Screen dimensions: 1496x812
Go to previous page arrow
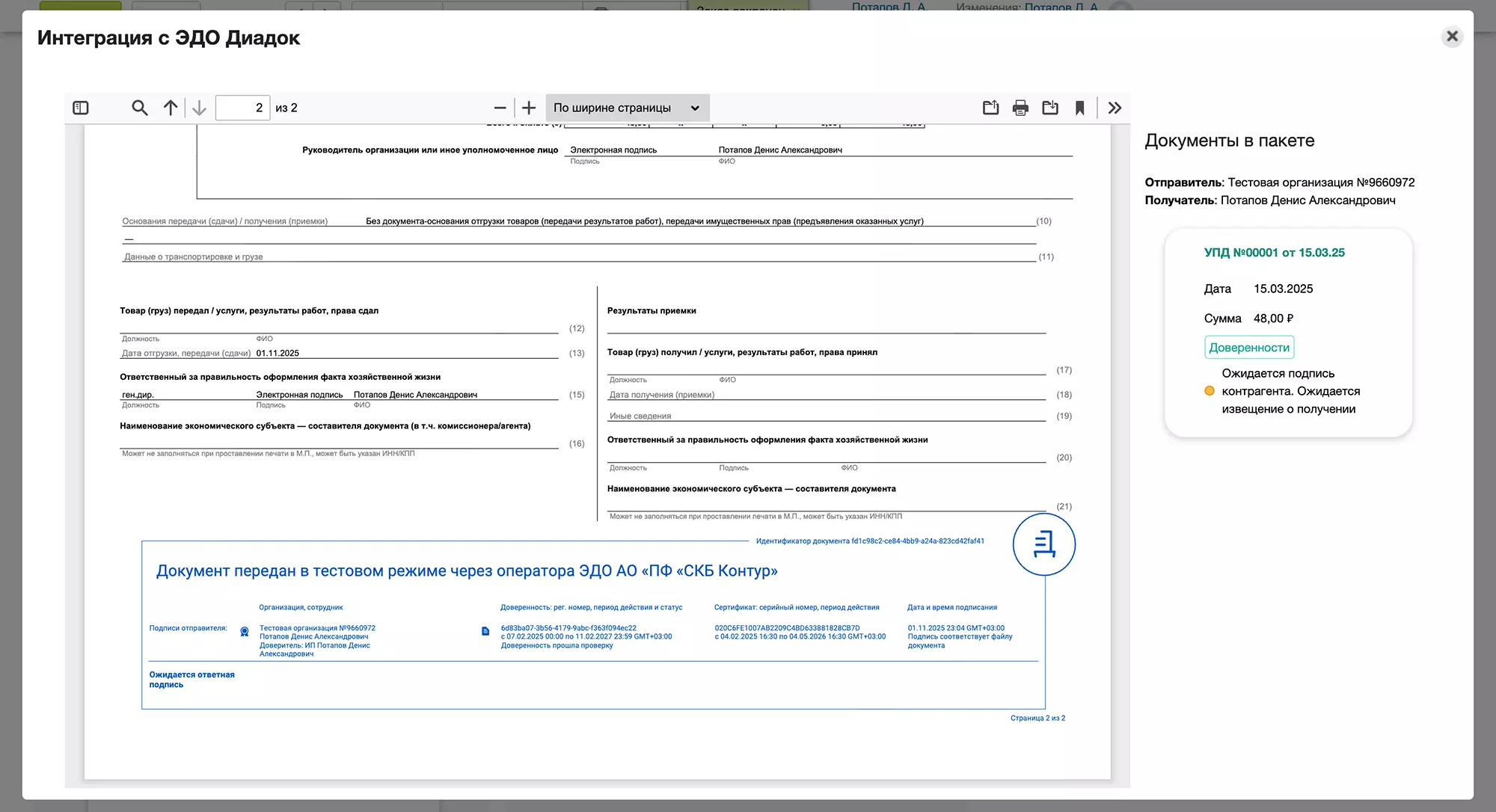(171, 108)
